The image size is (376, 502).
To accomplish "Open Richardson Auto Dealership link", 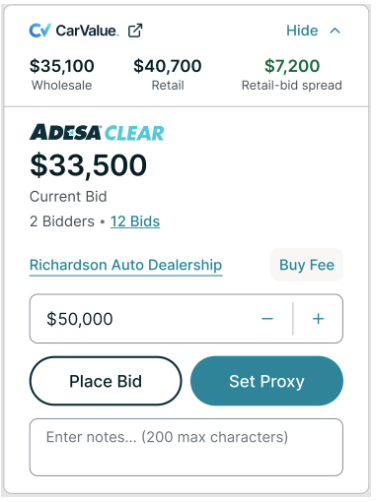I will click(126, 265).
